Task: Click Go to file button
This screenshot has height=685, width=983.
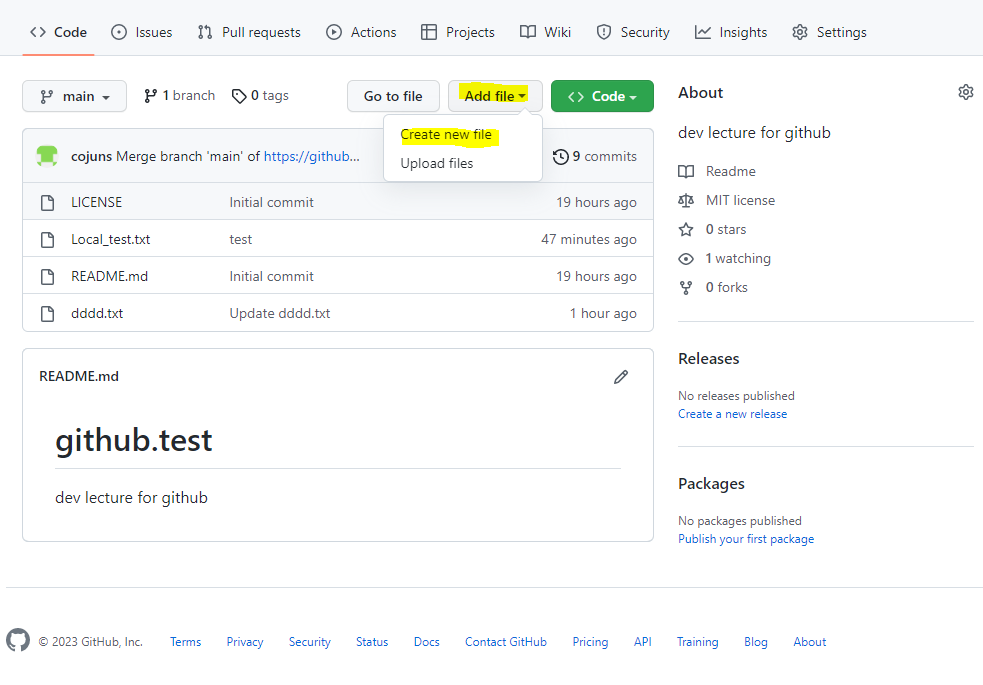Action: pos(393,96)
